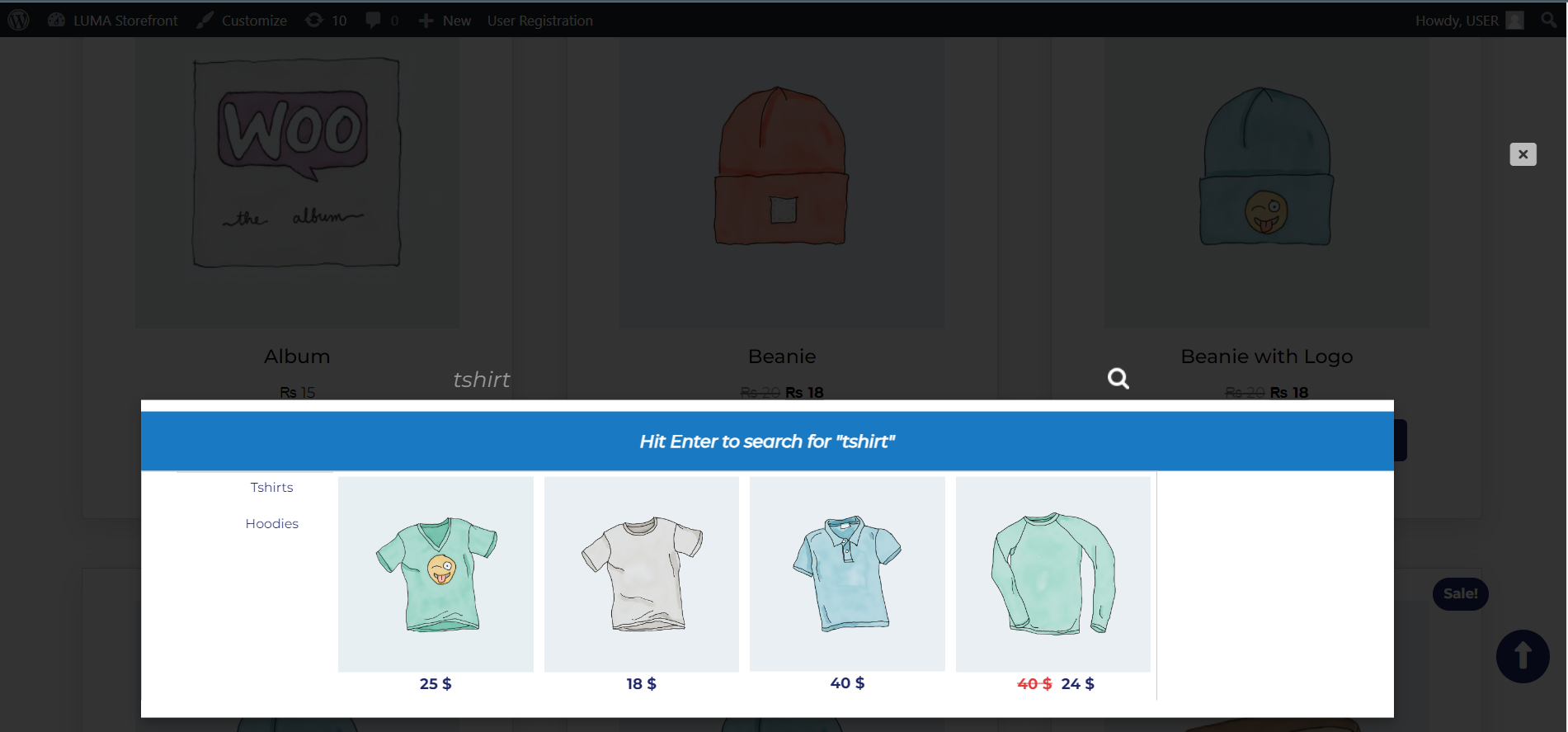1568x732 pixels.
Task: Click the blue Beanie with Logo image
Action: (1267, 182)
